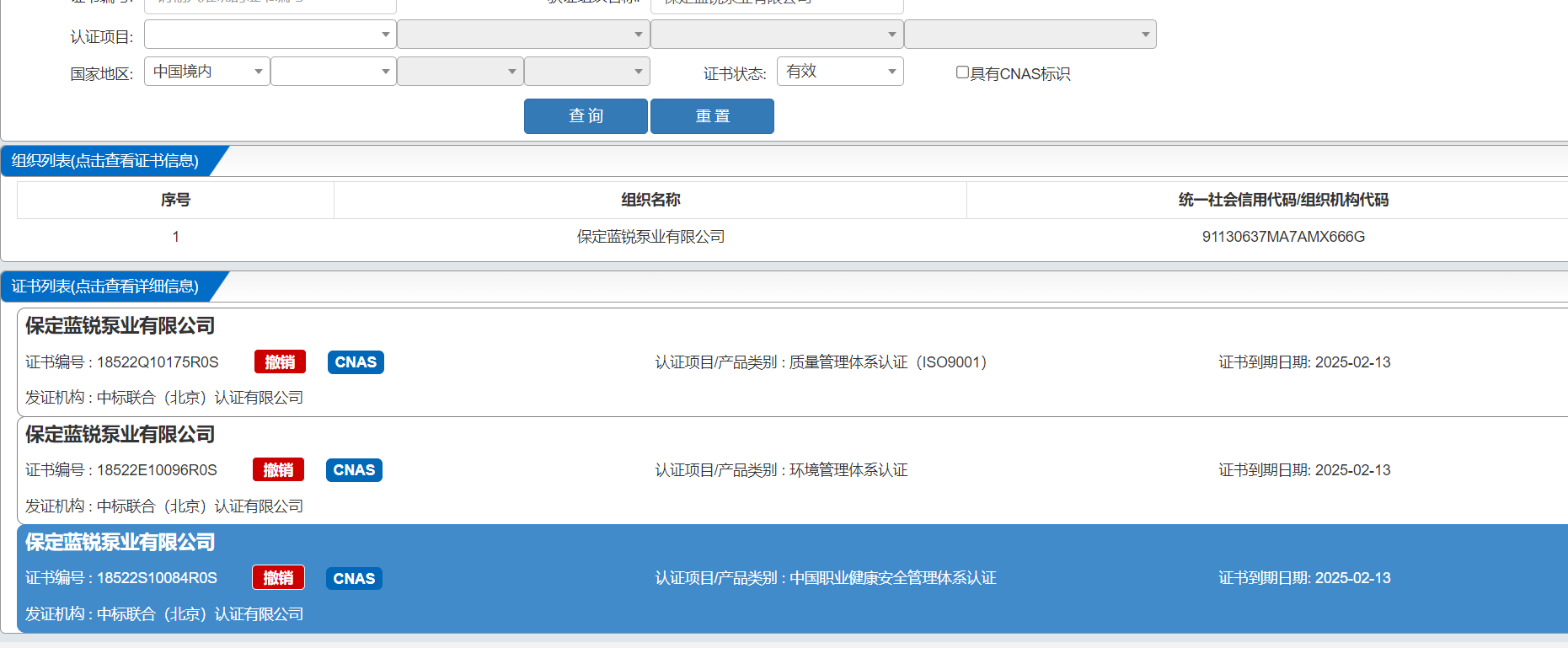
Task: Click company title of the highlighted certificate card
Action: tap(120, 543)
